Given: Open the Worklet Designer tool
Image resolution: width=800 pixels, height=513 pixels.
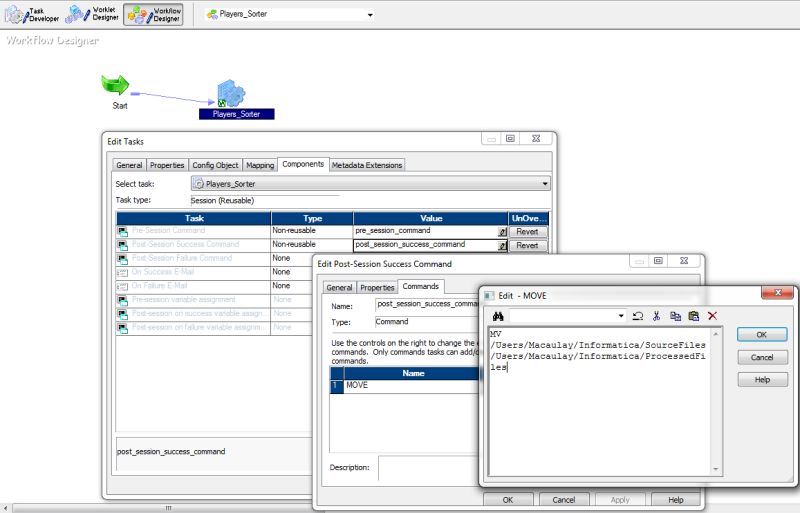Looking at the screenshot, I should click(92, 14).
